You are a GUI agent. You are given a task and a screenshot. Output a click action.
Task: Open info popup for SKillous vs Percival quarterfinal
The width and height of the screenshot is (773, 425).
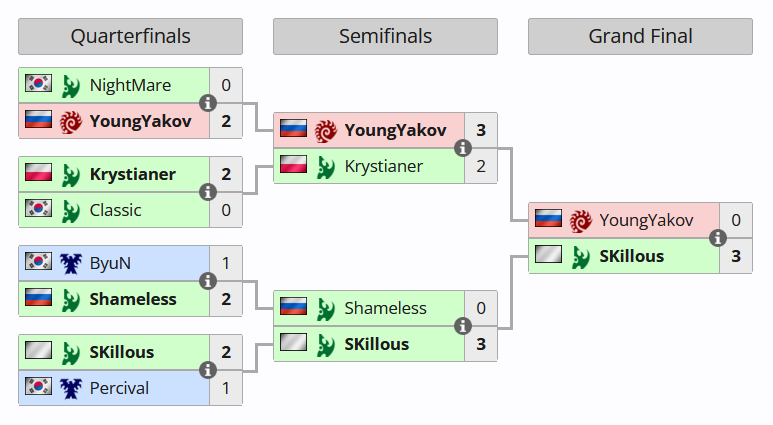tap(208, 370)
